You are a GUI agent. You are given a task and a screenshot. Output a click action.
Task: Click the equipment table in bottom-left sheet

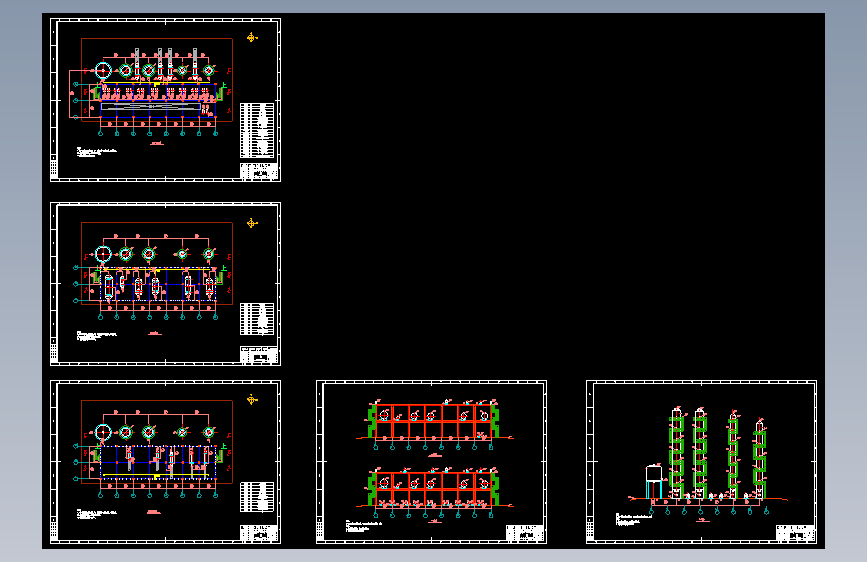pos(257,497)
